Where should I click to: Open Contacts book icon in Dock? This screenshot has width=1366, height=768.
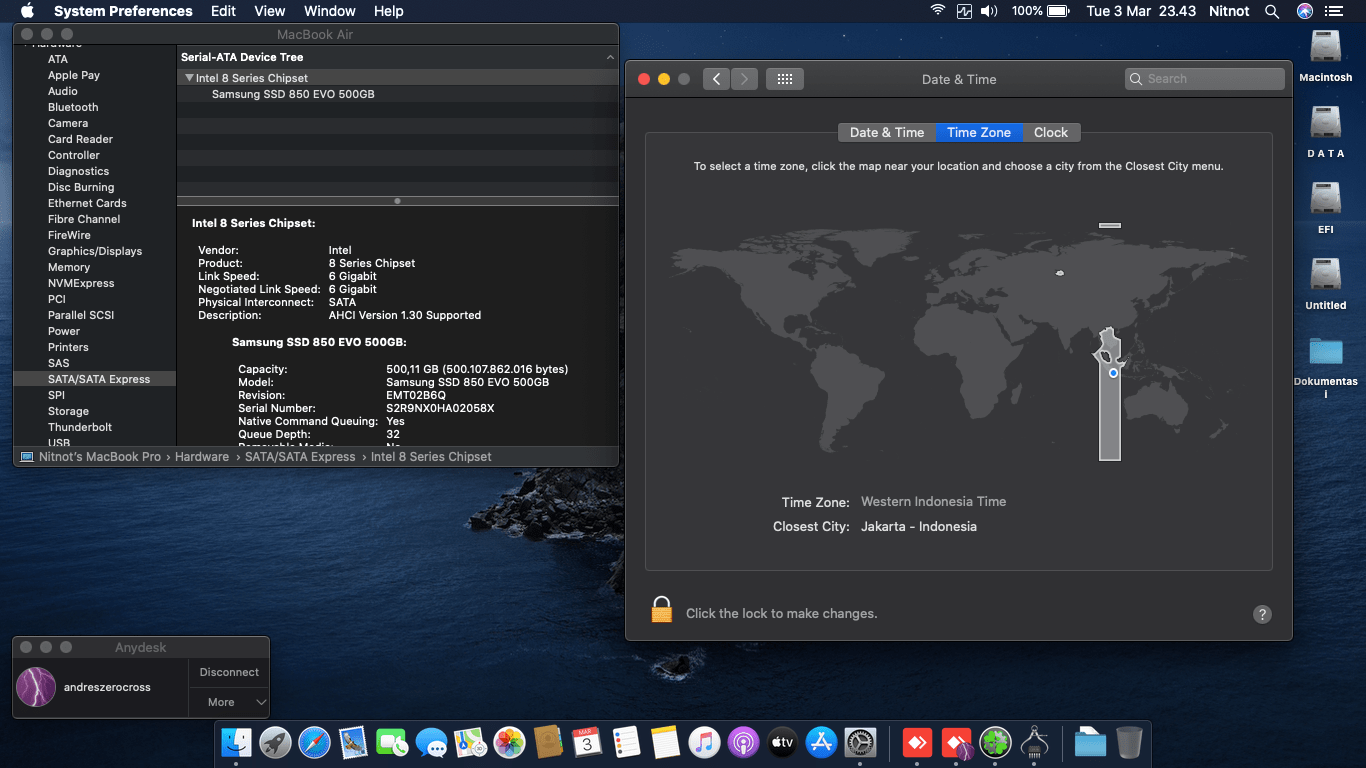(x=548, y=742)
